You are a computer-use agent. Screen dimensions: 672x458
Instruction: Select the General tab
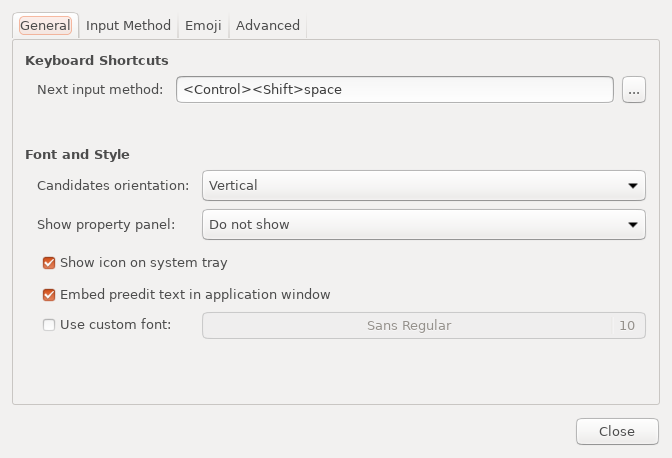point(45,26)
